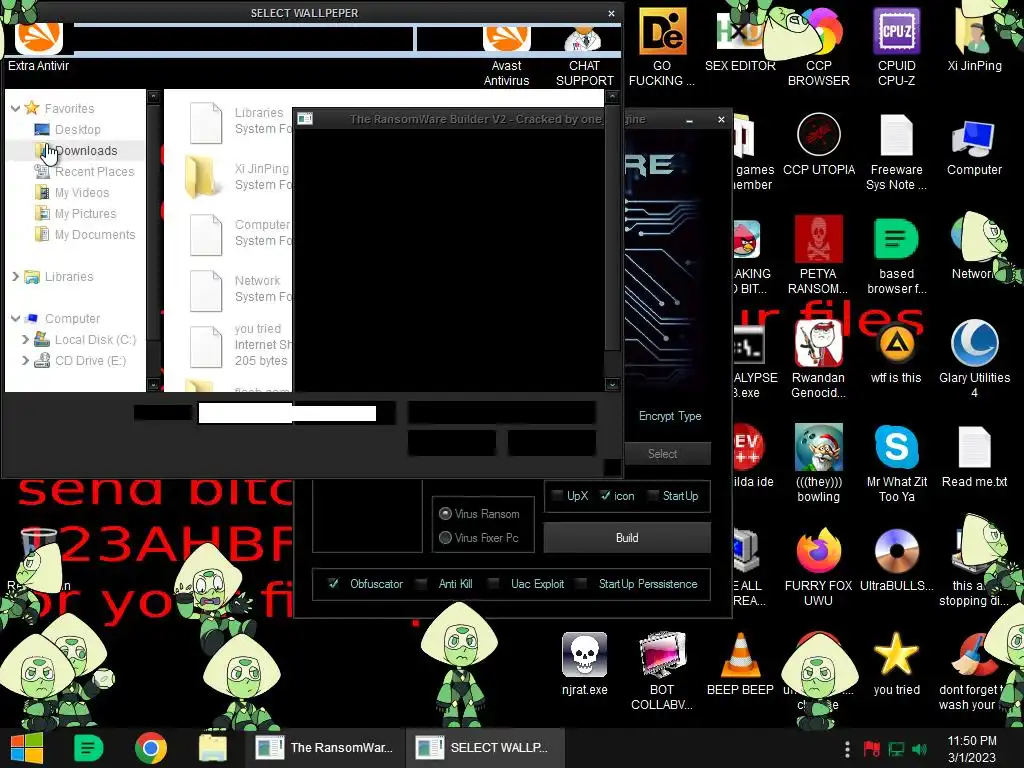The width and height of the screenshot is (1024, 768).
Task: Expand the Local Disk (C:) node
Action: 25,339
